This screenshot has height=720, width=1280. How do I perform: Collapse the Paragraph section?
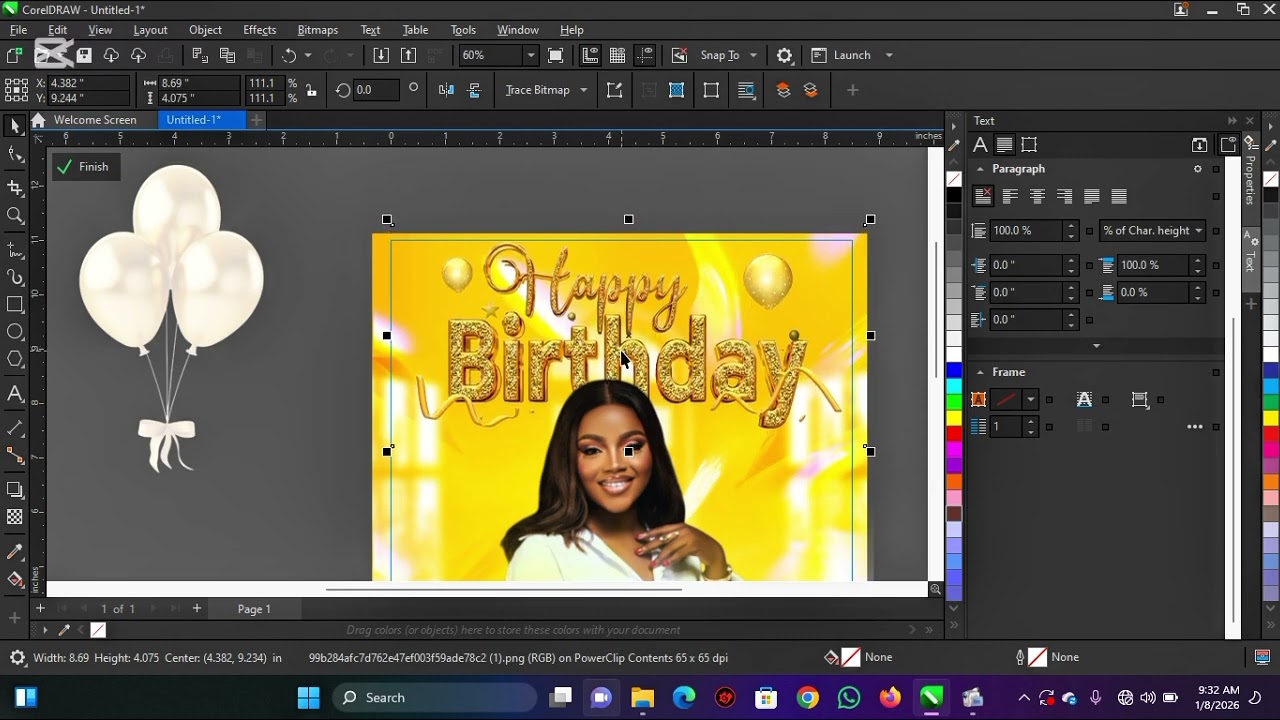(x=980, y=169)
